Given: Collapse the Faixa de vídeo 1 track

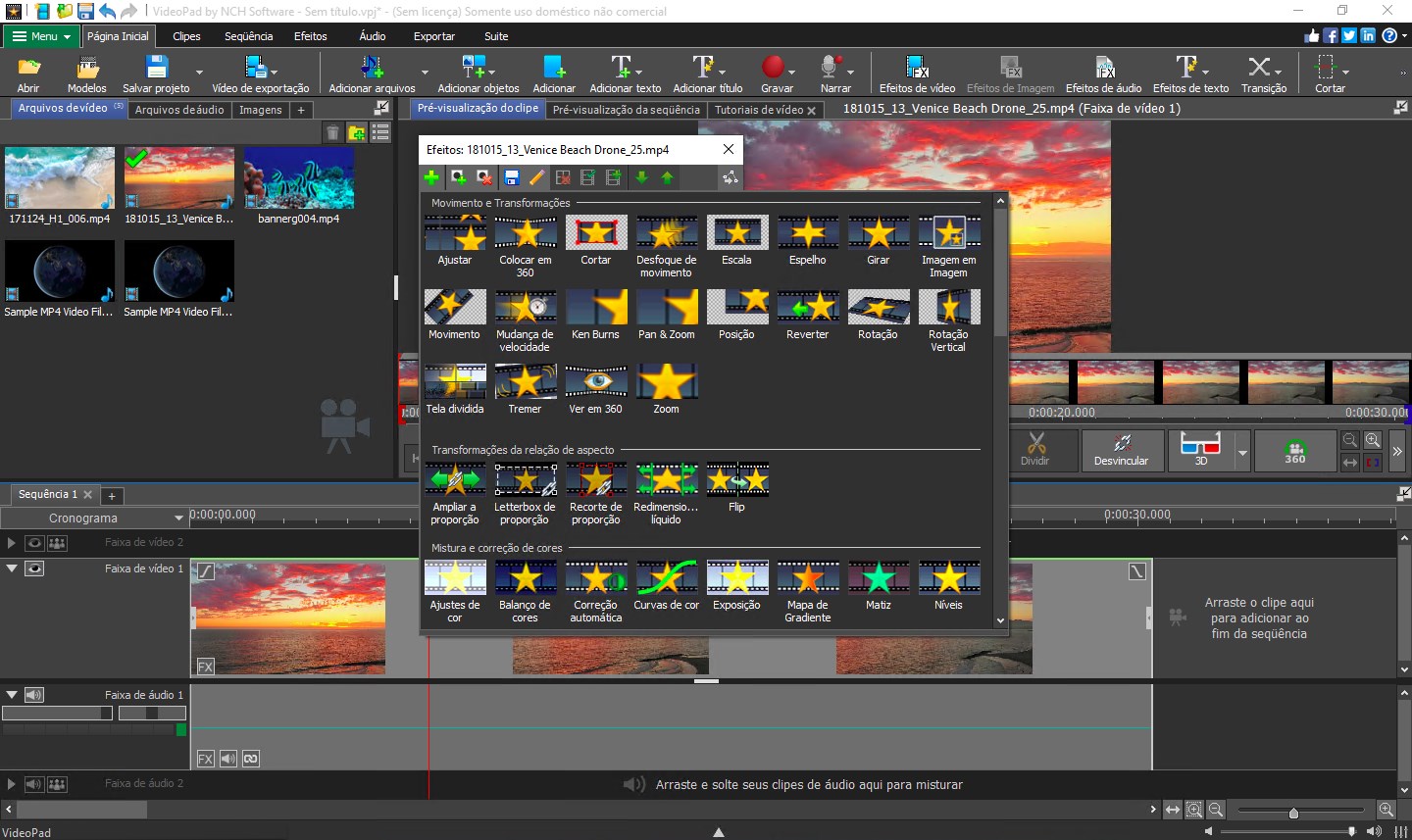Looking at the screenshot, I should click(x=12, y=568).
